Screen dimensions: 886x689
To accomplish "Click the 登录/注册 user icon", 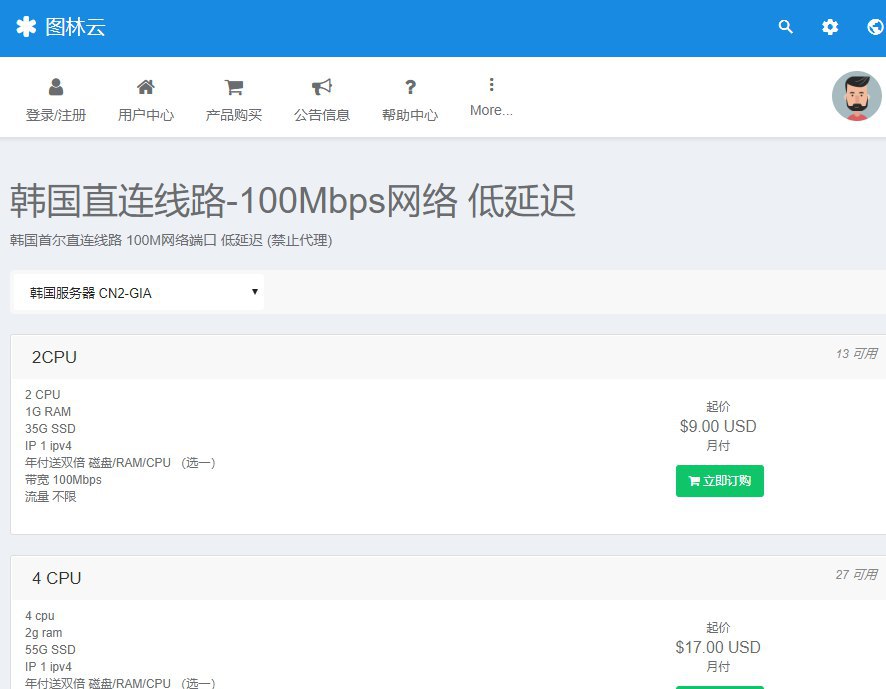I will pos(56,87).
